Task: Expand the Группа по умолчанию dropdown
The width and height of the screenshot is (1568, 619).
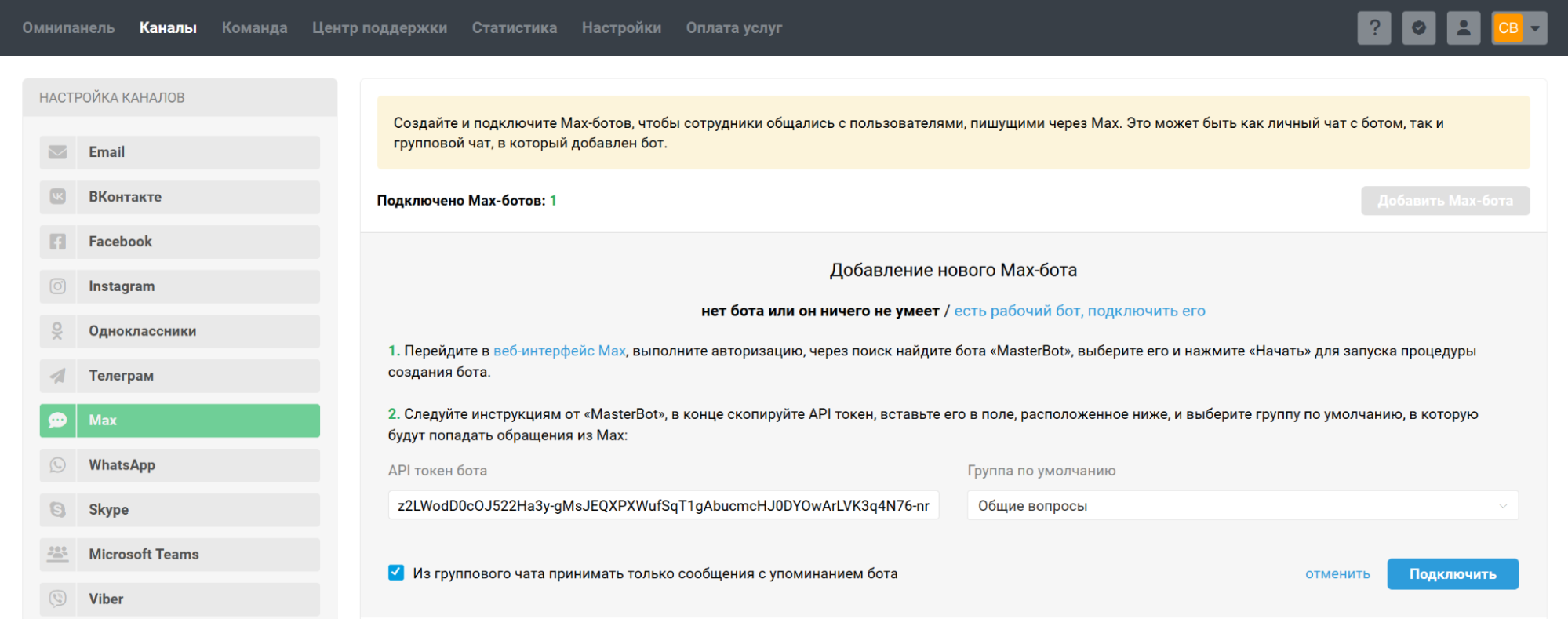Action: (1242, 506)
